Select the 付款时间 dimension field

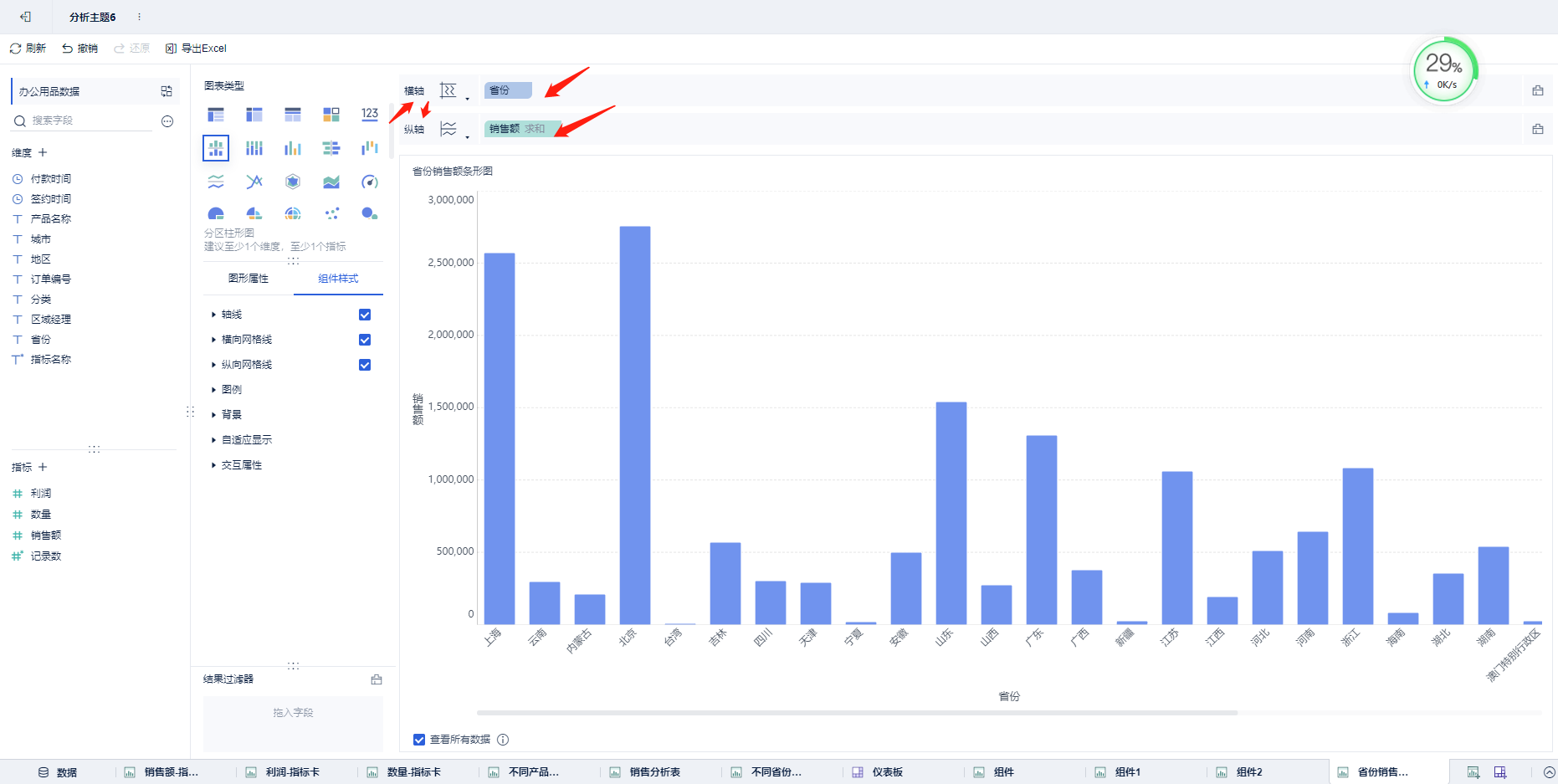tap(51, 179)
